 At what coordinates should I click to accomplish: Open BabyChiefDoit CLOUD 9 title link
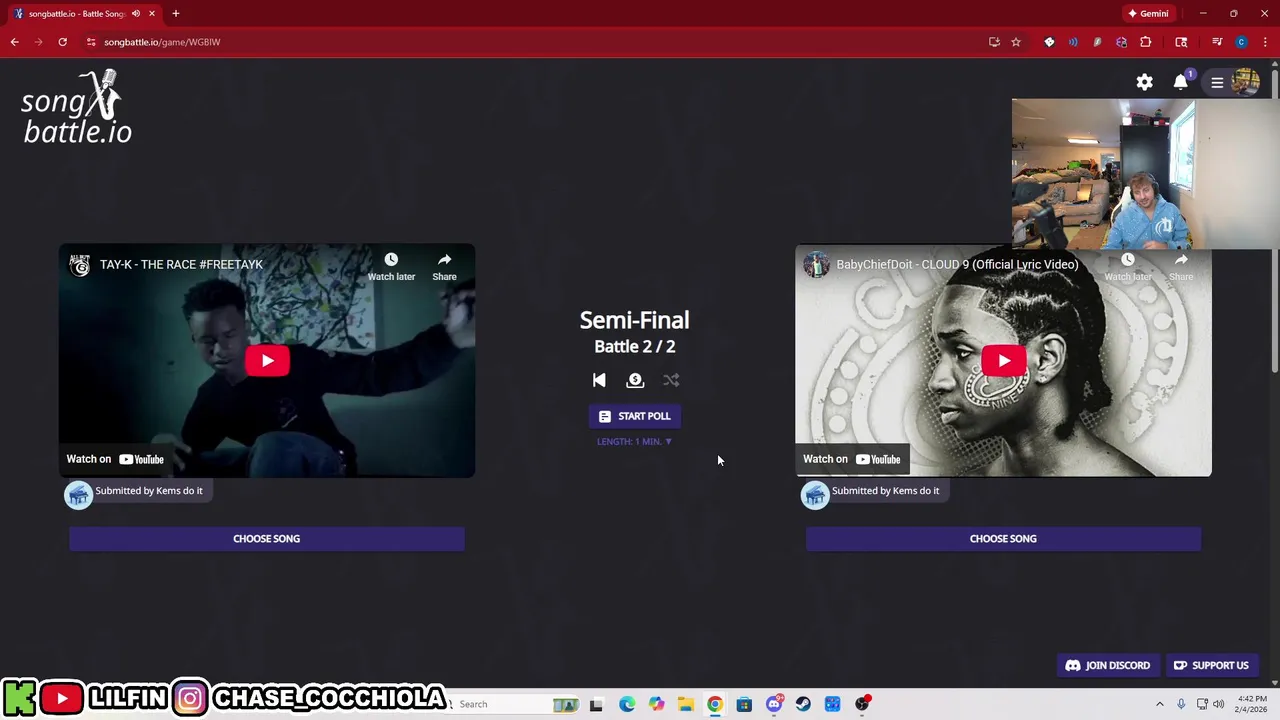[x=957, y=265]
